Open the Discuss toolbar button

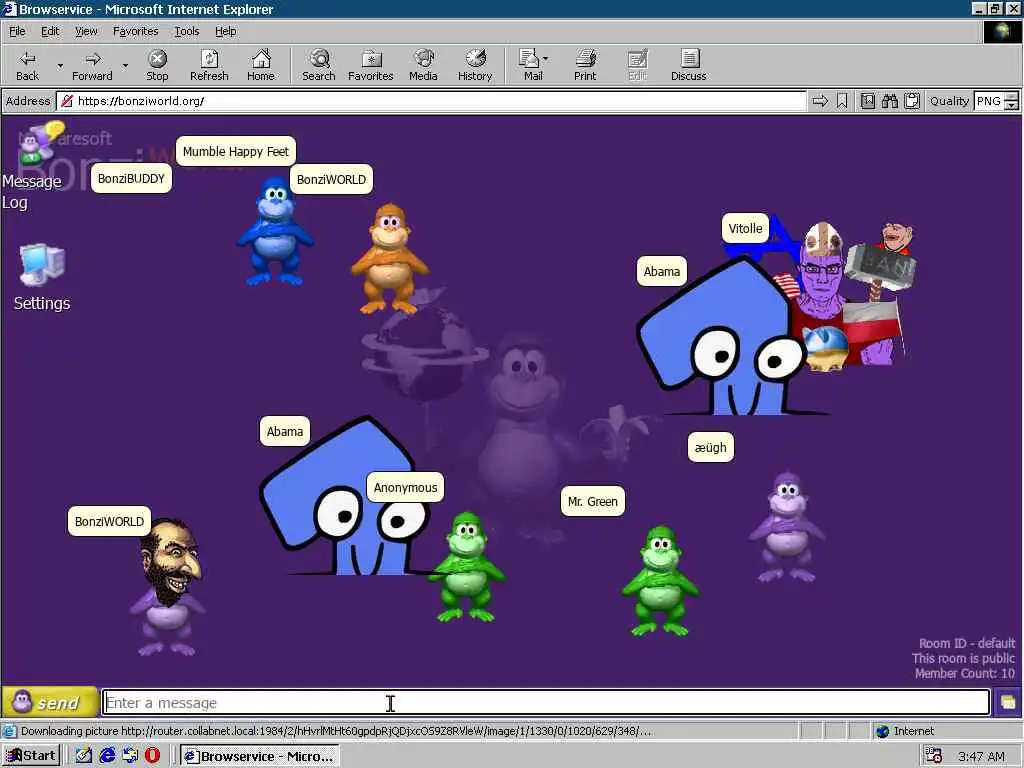(x=688, y=65)
